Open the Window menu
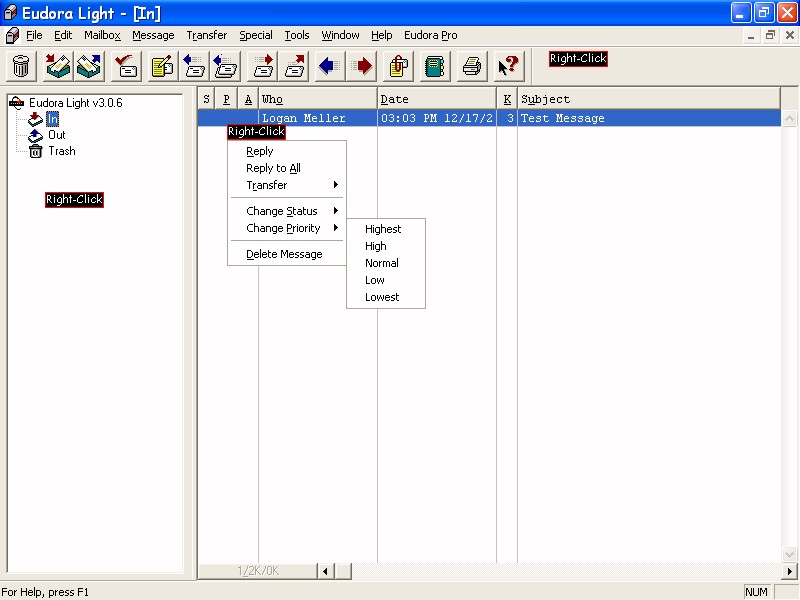This screenshot has height=600, width=800. point(340,35)
